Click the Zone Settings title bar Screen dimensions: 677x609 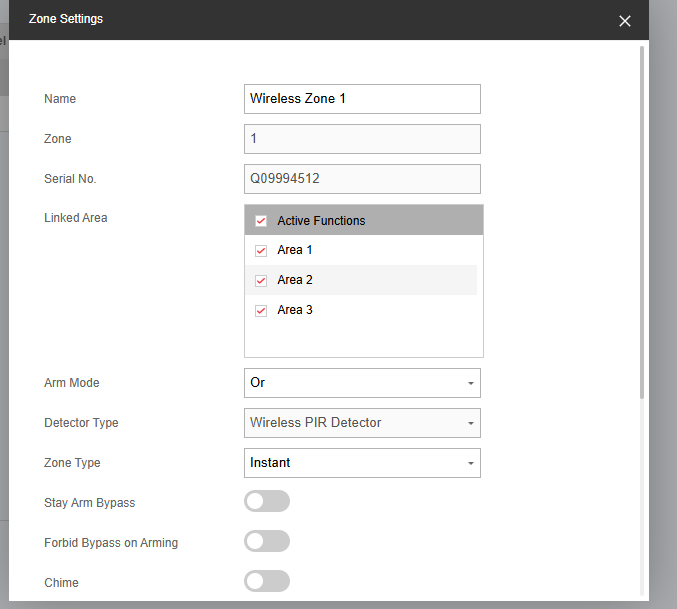(300, 20)
